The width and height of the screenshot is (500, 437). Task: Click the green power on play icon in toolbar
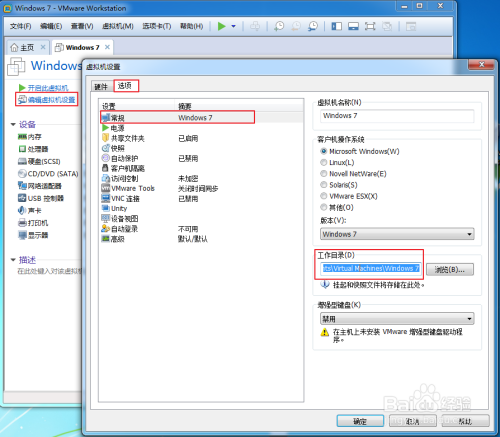click(222, 26)
